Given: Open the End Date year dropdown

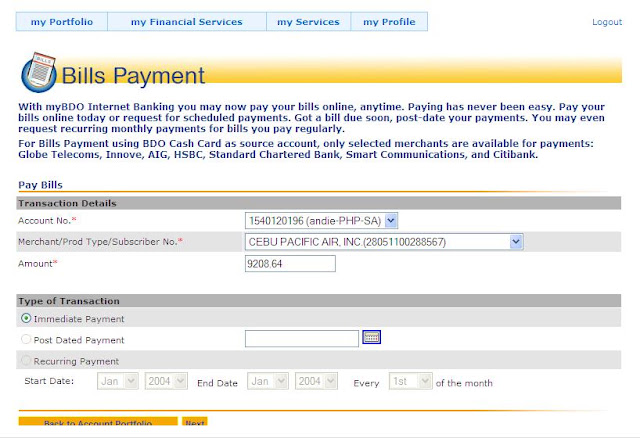Looking at the screenshot, I should click(x=316, y=381).
